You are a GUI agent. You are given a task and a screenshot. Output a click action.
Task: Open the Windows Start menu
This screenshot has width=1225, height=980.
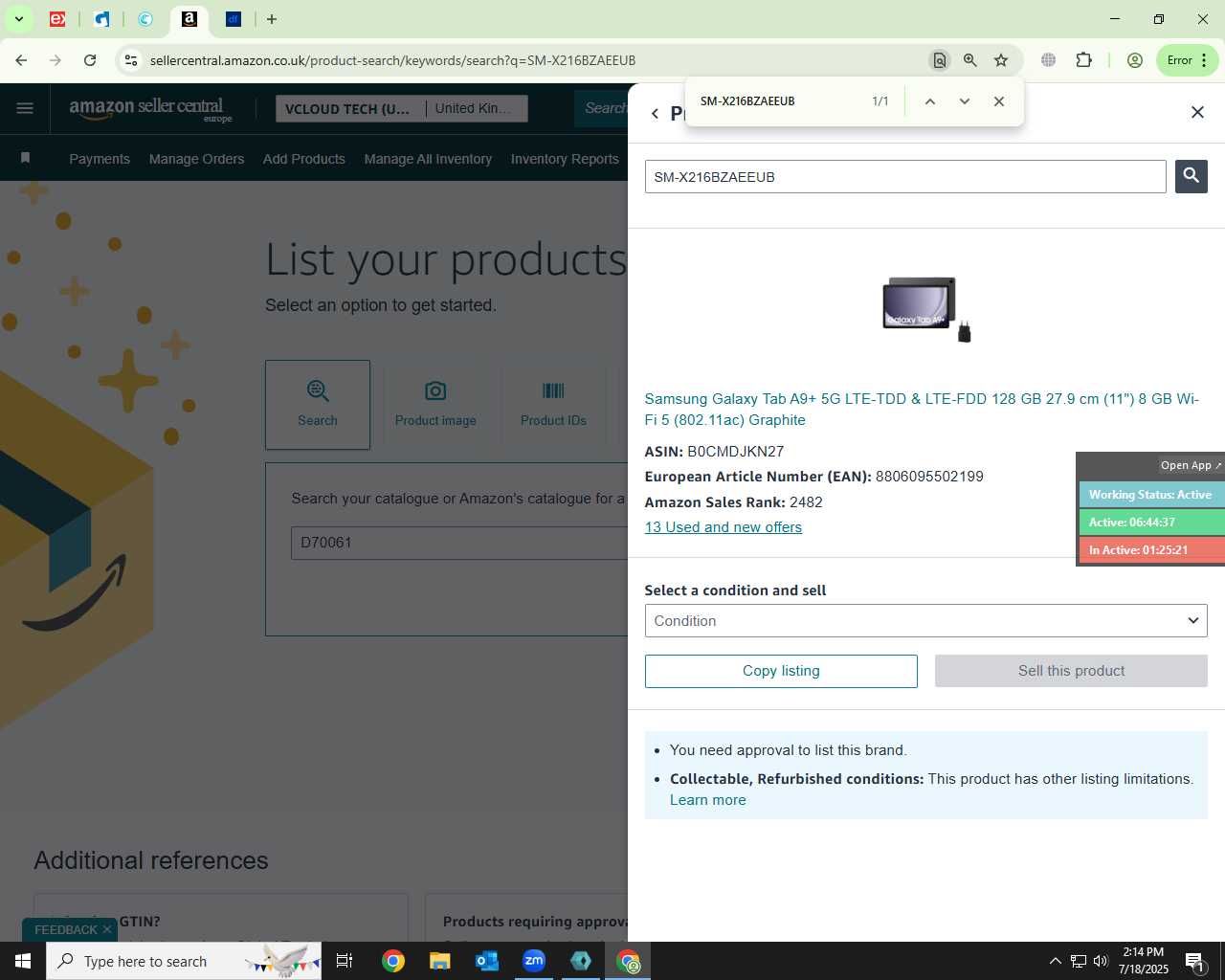click(x=23, y=961)
